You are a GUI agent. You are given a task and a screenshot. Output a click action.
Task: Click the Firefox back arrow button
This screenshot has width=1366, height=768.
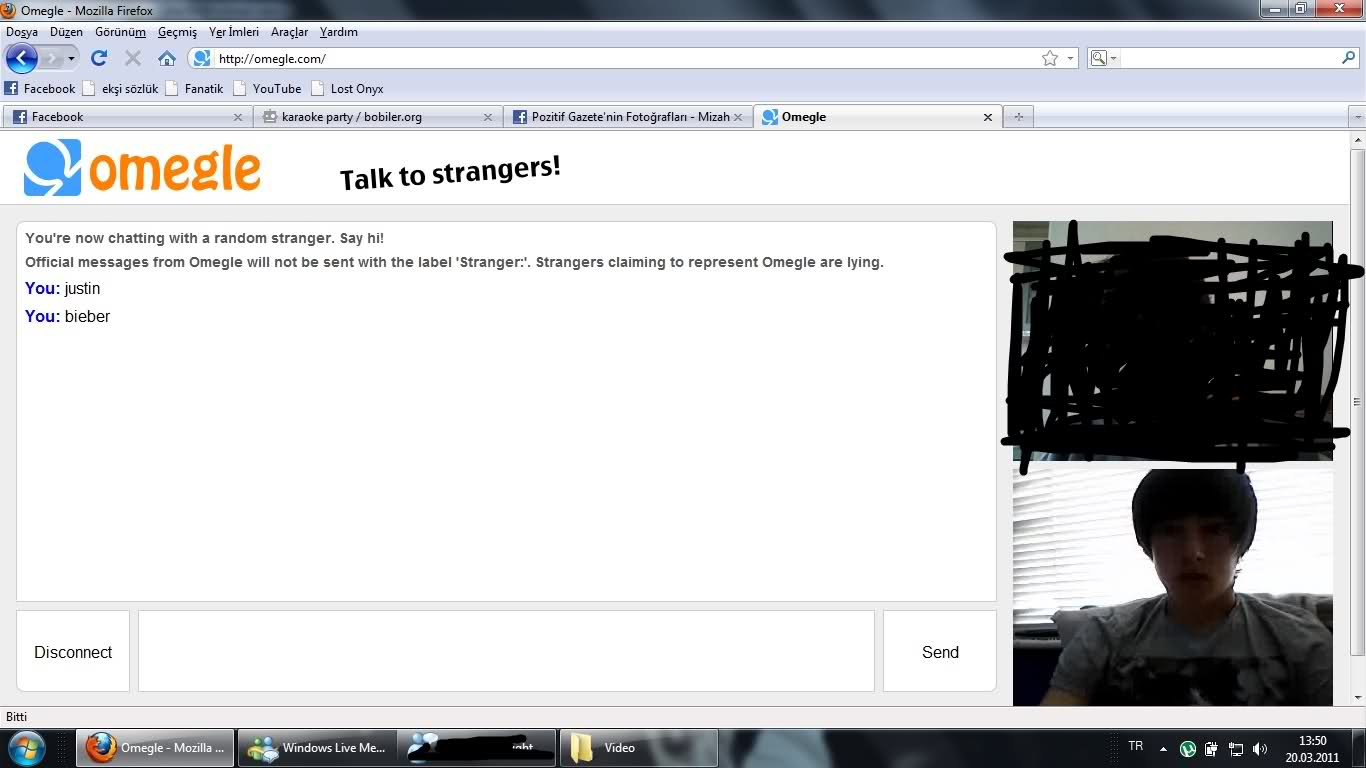click(x=22, y=58)
